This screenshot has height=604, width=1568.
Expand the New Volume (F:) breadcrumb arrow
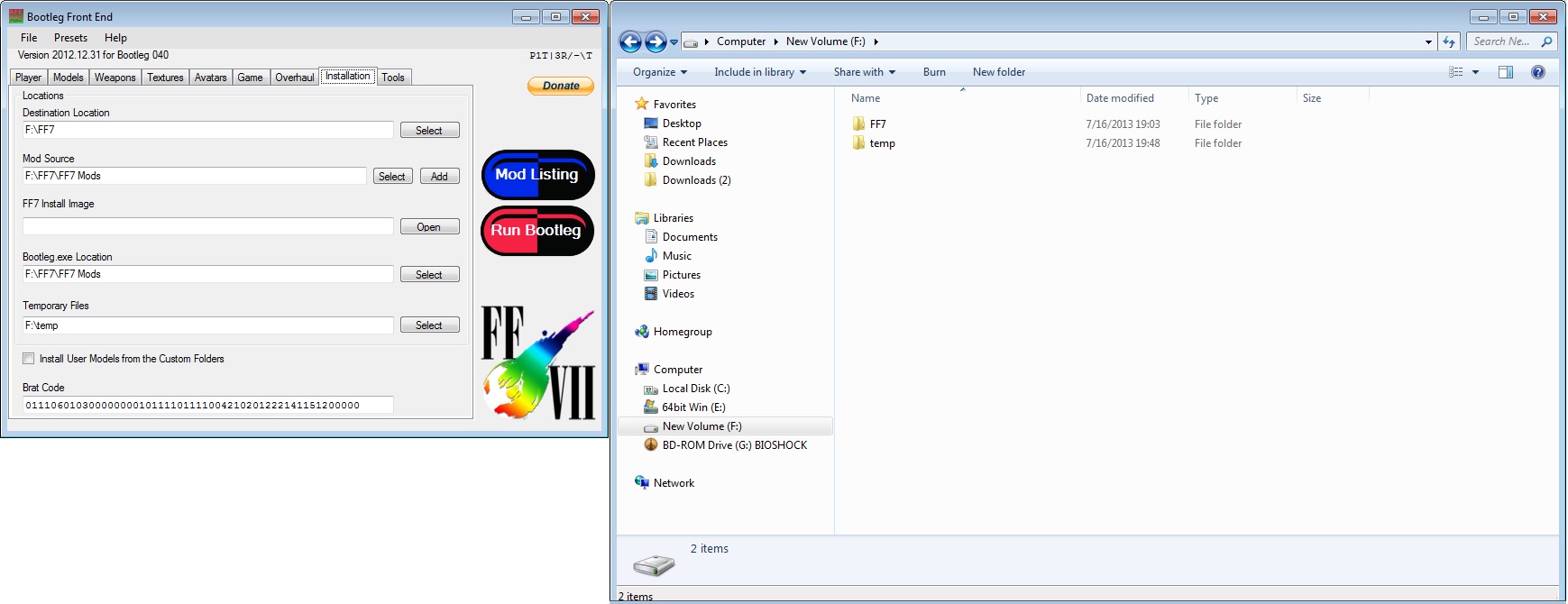tap(876, 41)
